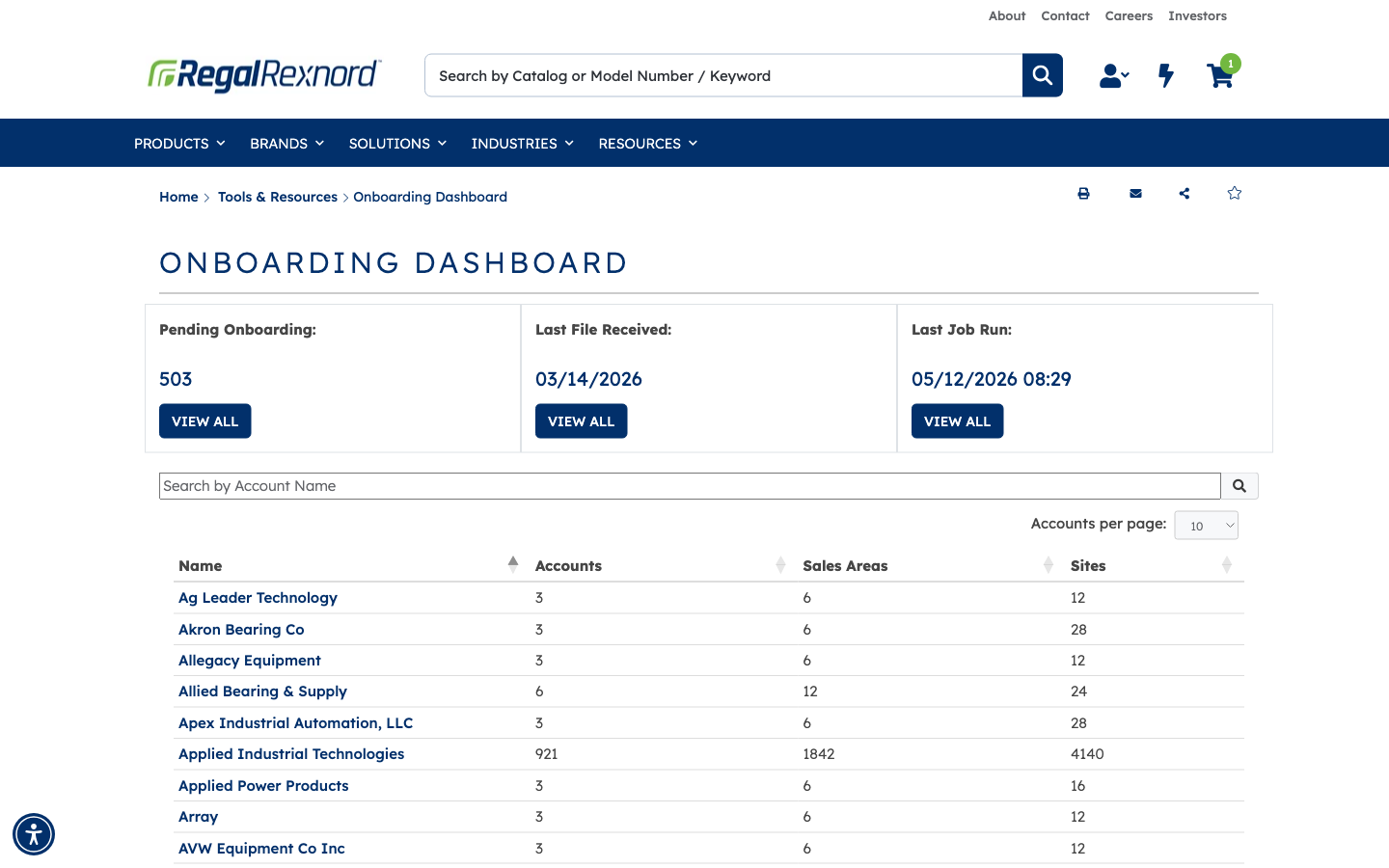Open the Careers link
This screenshot has width=1389, height=868.
[x=1129, y=15]
